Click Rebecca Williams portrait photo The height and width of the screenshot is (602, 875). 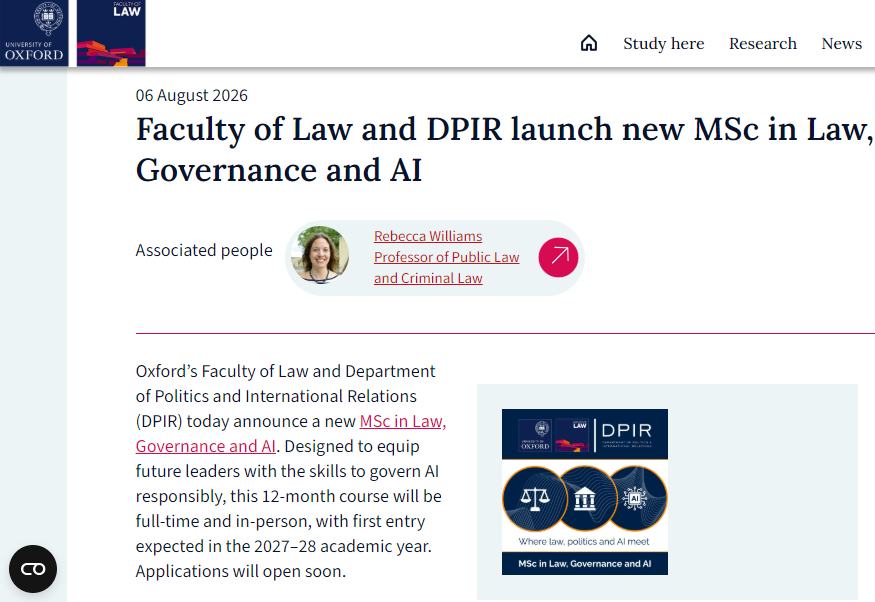(320, 255)
